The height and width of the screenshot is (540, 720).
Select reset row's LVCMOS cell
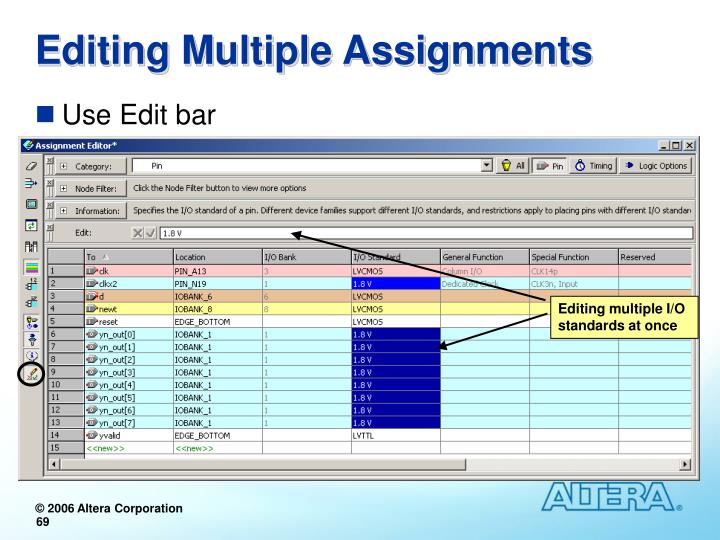tap(396, 322)
